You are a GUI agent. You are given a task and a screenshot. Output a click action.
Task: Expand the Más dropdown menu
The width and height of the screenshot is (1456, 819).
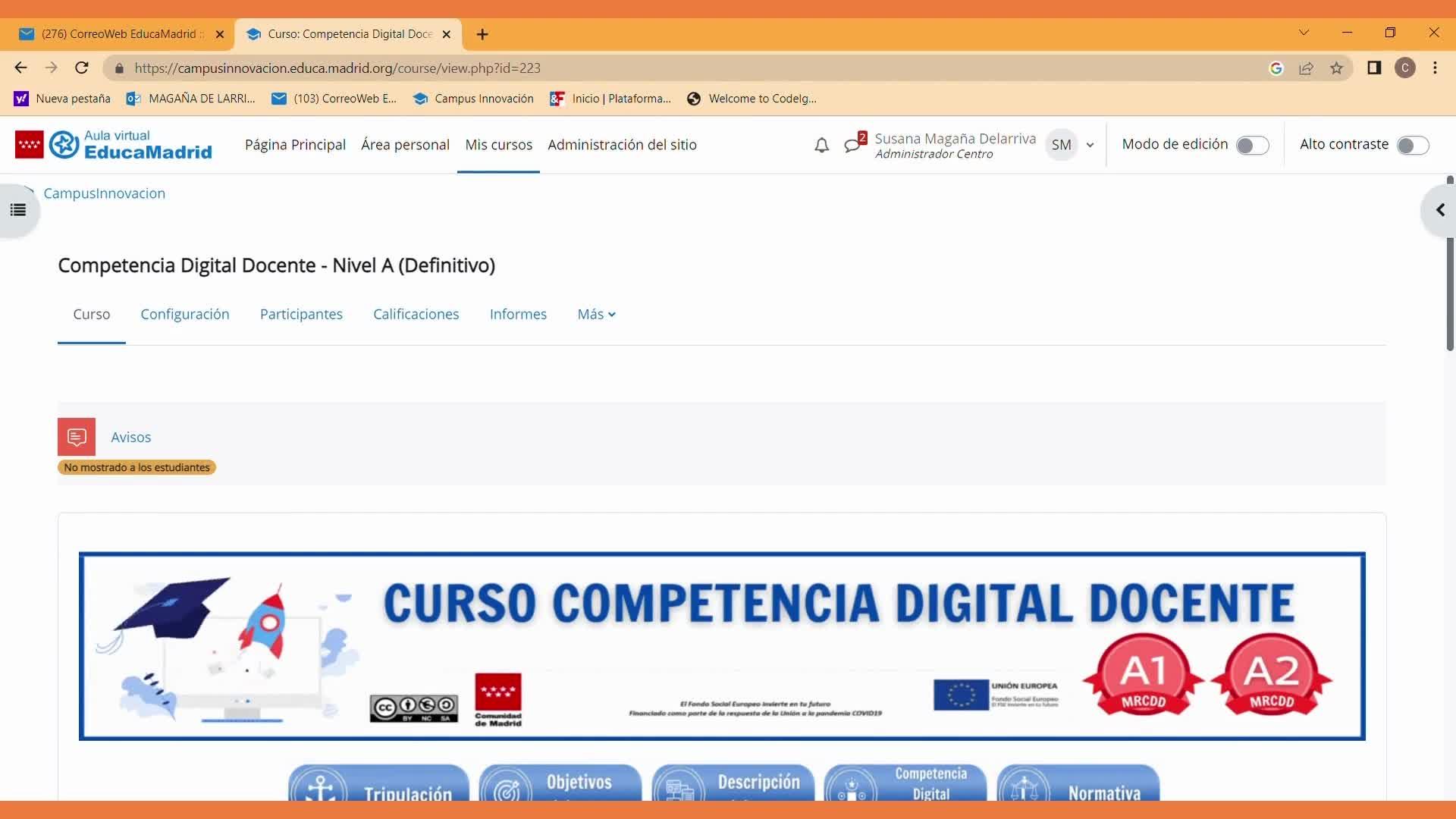596,314
